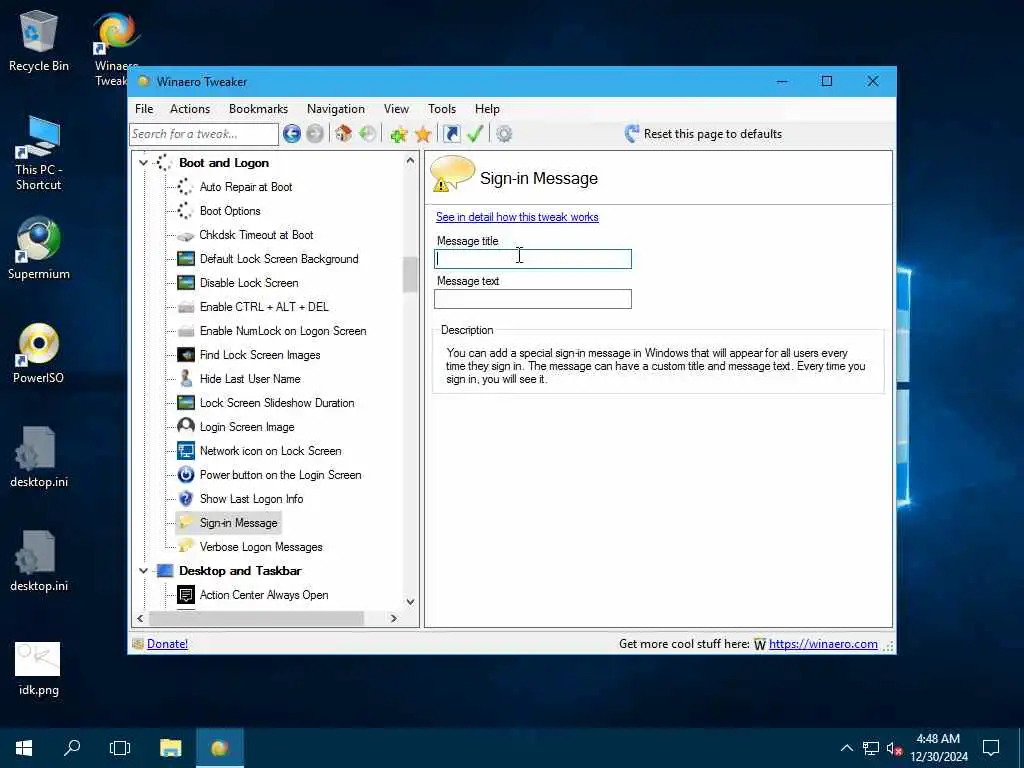Viewport: 1024px width, 768px height.
Task: Click the Donate! link
Action: [x=167, y=644]
